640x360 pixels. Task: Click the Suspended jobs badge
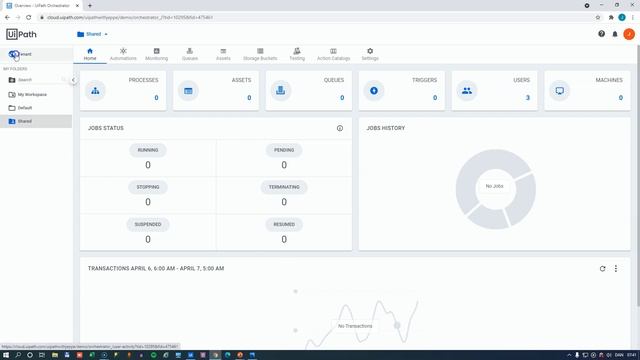(148, 224)
